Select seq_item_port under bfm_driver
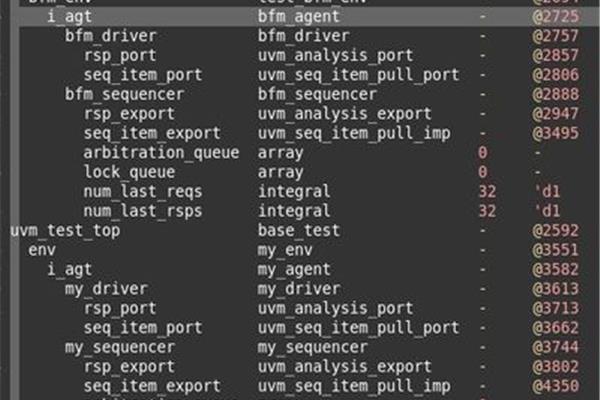The image size is (600, 400). pyautogui.click(x=143, y=75)
